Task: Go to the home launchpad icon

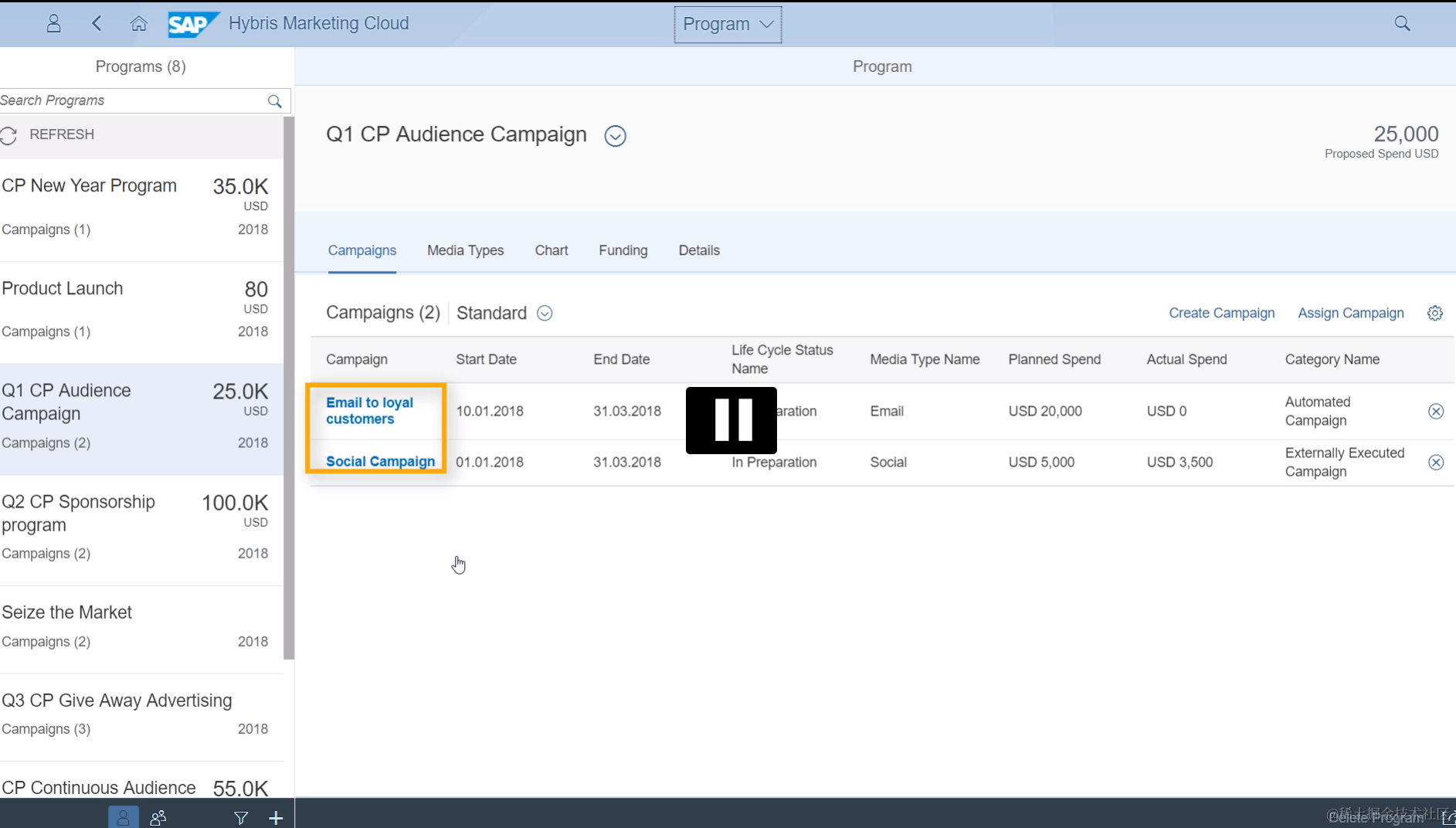Action: pyautogui.click(x=139, y=23)
